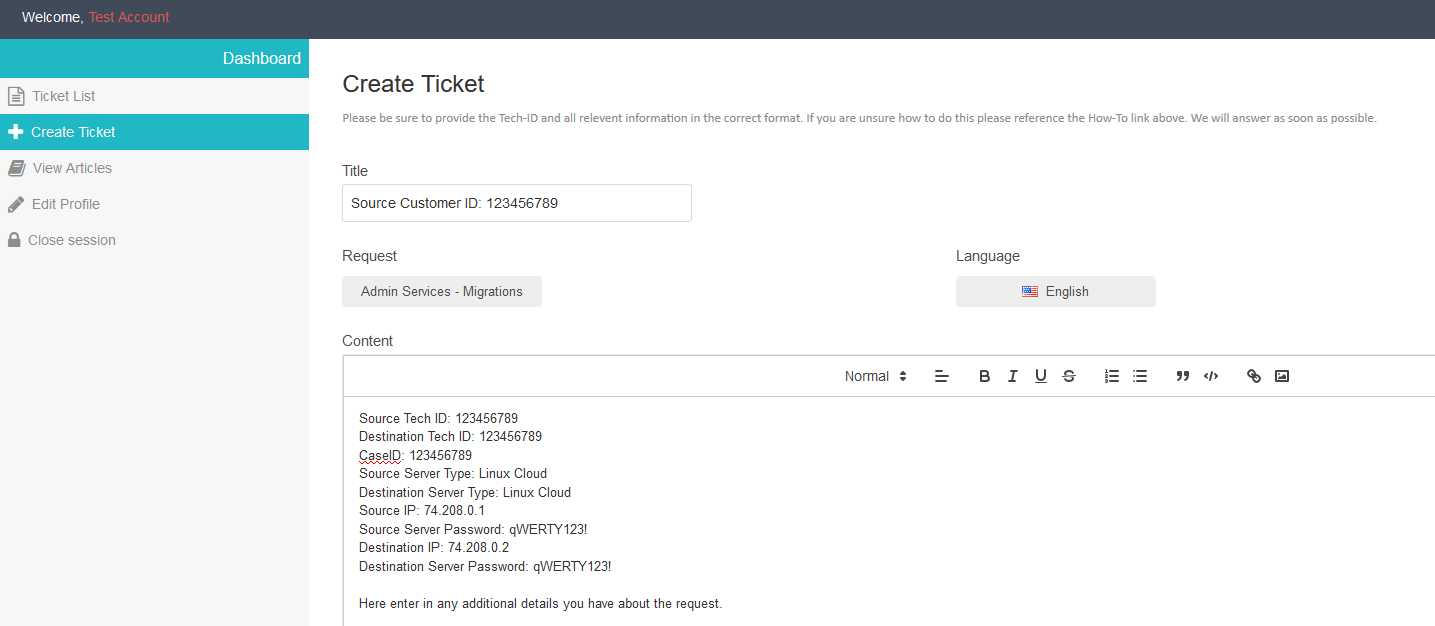Insert a blockquote in content
The image size is (1435, 626).
1182,376
